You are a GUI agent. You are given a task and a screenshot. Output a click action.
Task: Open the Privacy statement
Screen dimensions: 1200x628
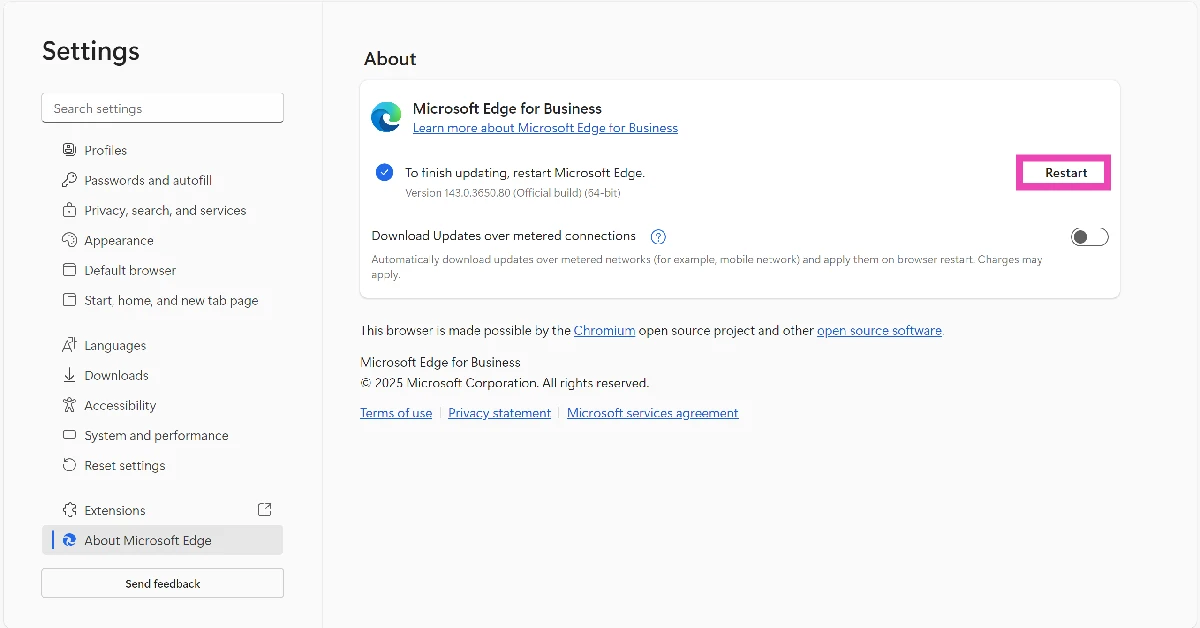[x=499, y=412]
